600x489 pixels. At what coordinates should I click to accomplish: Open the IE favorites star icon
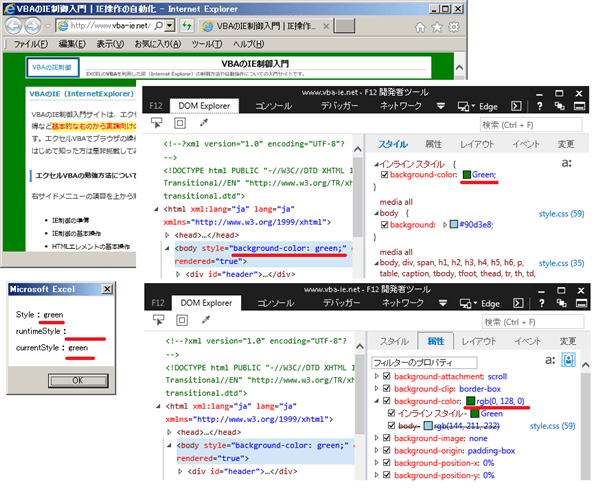(x=437, y=27)
